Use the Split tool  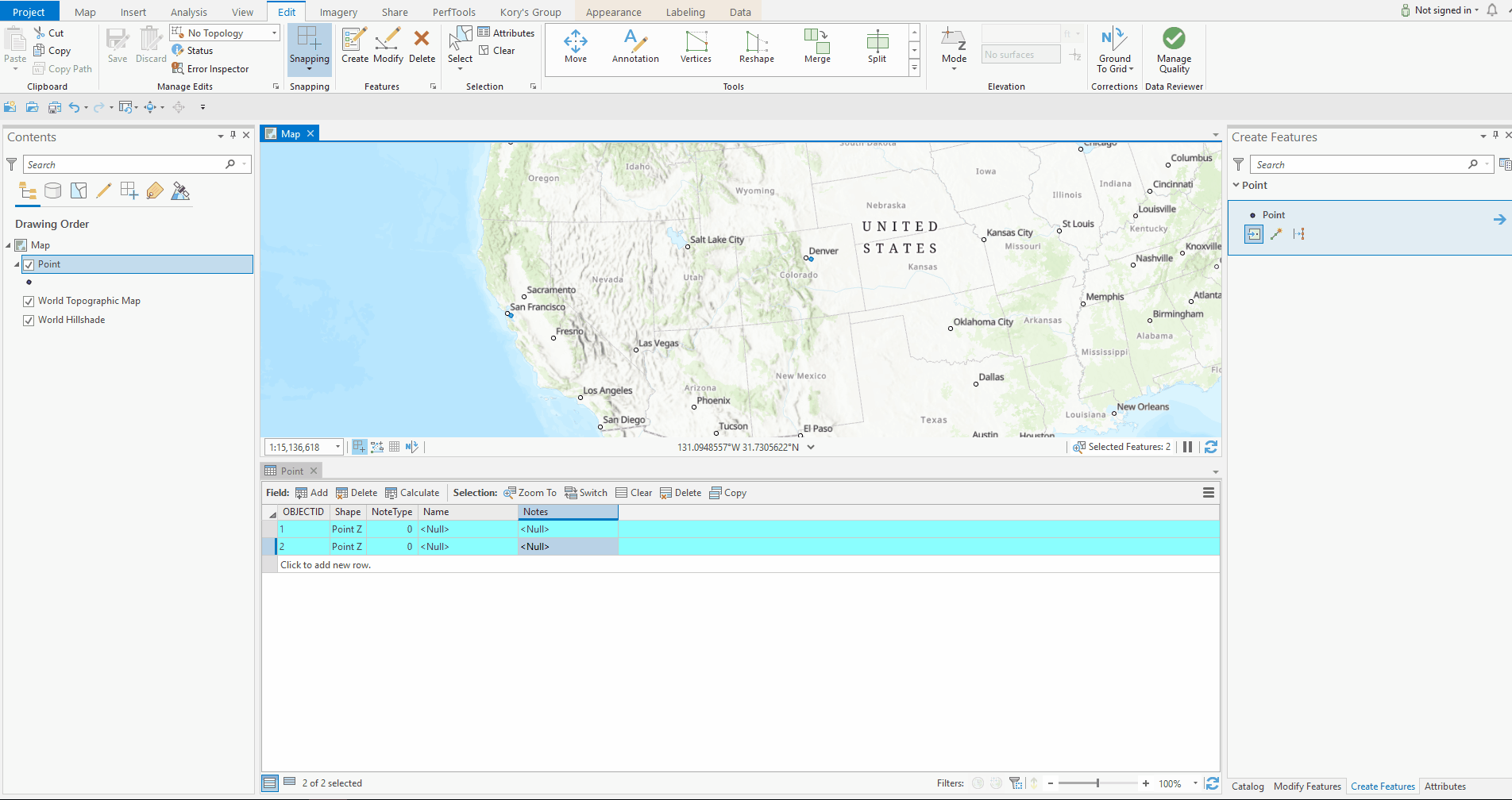877,47
